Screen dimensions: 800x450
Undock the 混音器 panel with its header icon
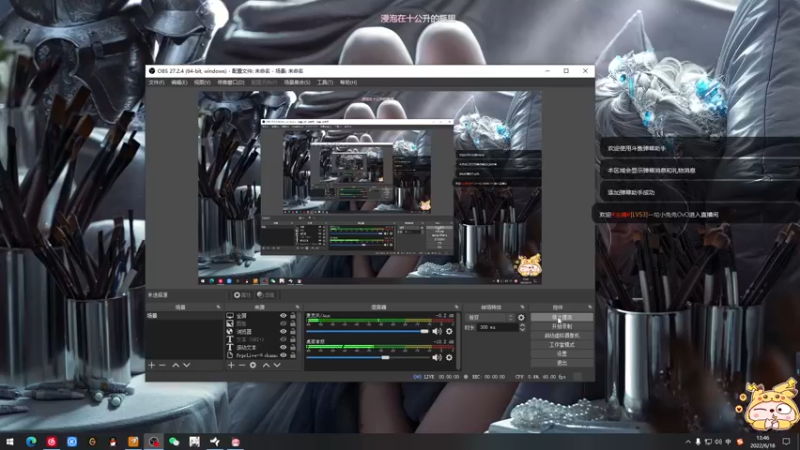(x=457, y=307)
